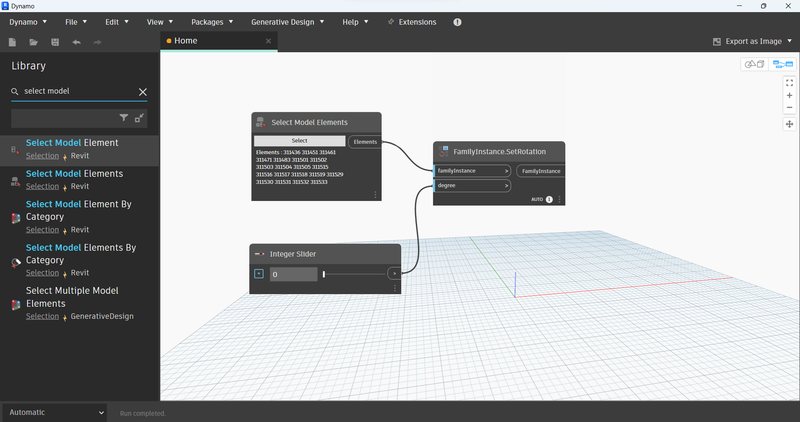Click Zoom to Fit icon

[789, 83]
